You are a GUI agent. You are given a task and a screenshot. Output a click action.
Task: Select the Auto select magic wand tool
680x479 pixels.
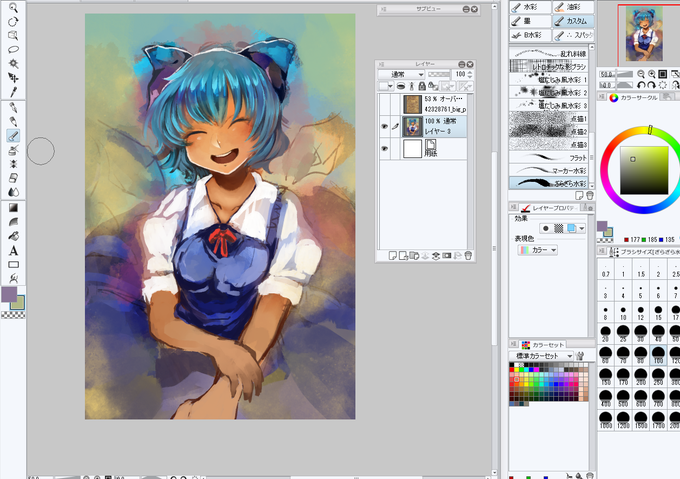(13, 64)
